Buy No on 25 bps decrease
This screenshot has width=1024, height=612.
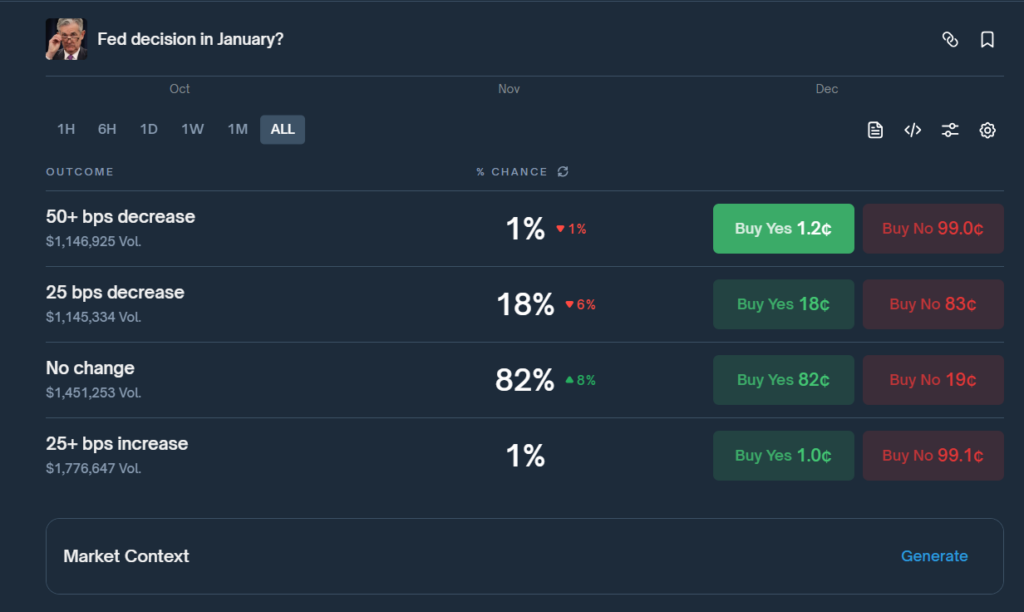(x=933, y=304)
